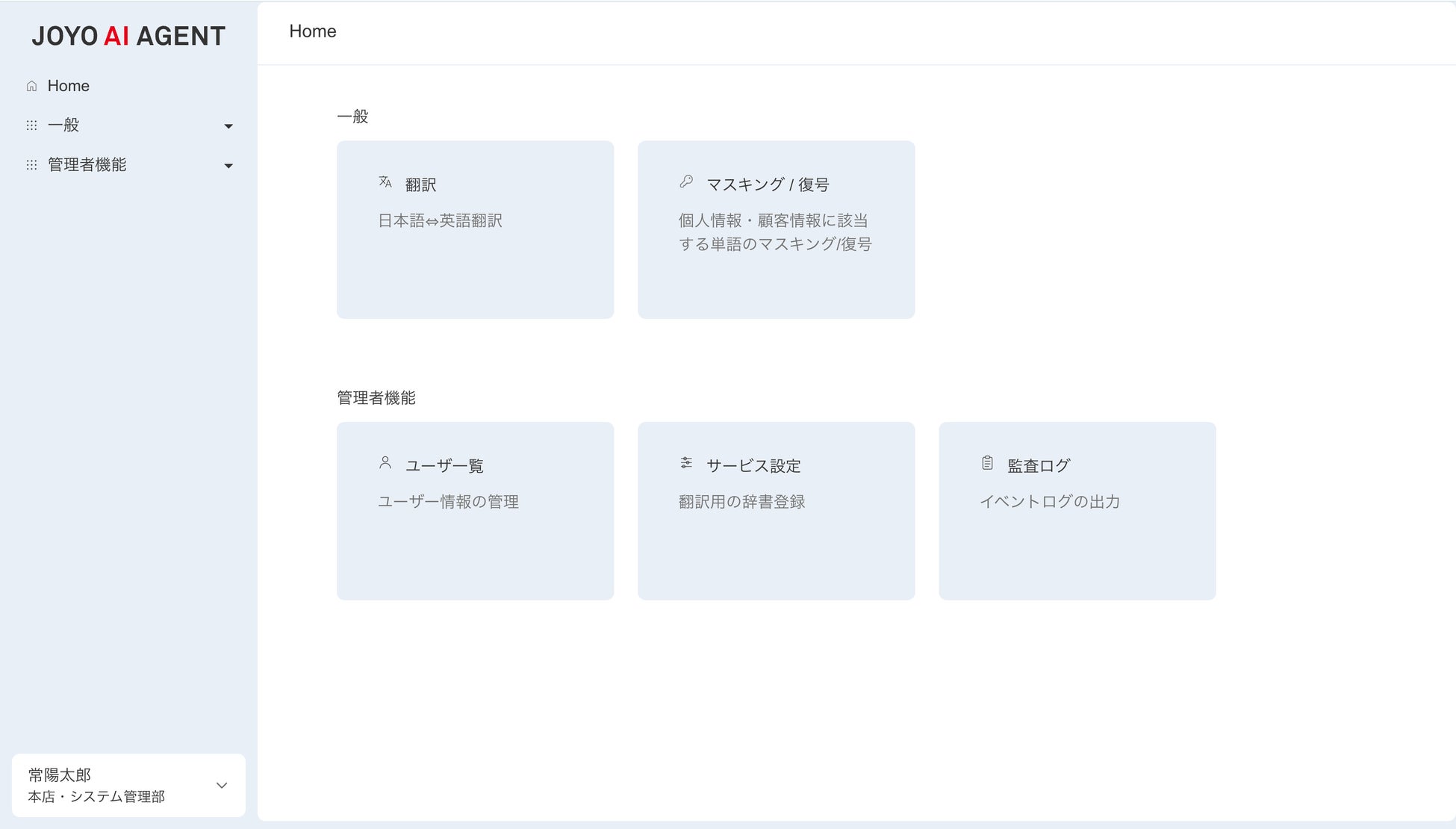Viewport: 1456px width, 829px height.
Task: Click the key icon on マスキング card
Action: (686, 181)
